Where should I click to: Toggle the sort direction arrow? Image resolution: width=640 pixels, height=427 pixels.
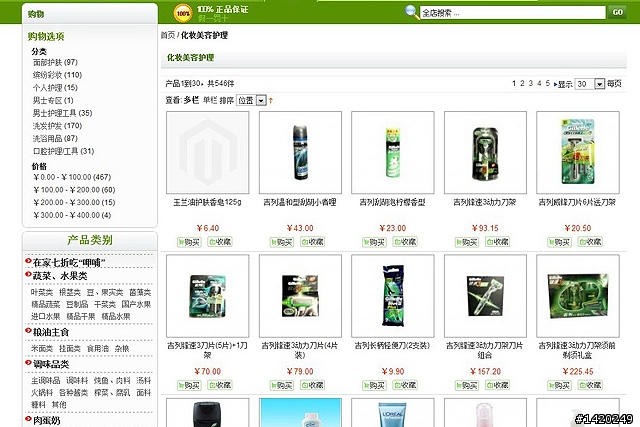coord(271,100)
